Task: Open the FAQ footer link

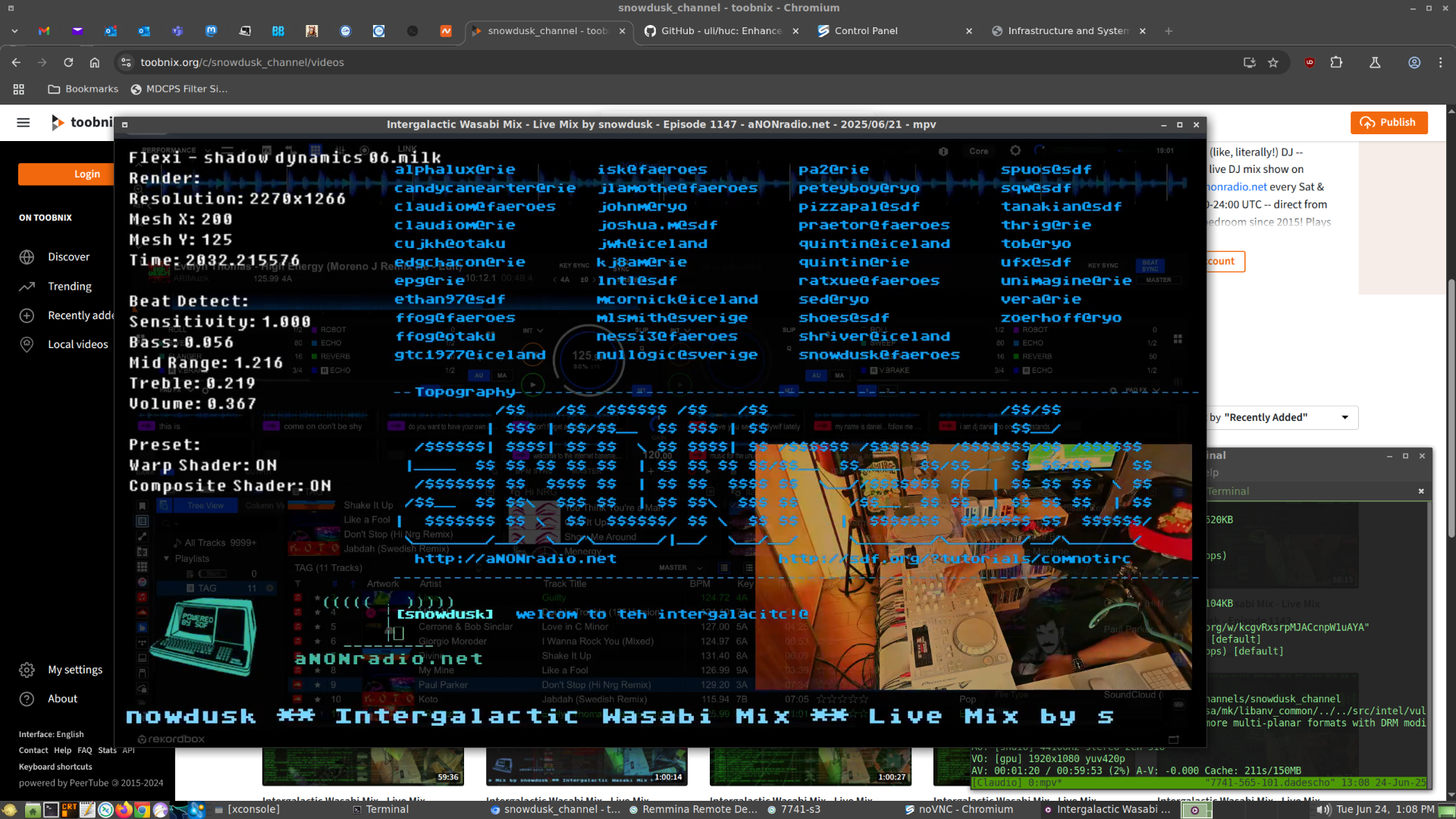Action: click(x=84, y=750)
